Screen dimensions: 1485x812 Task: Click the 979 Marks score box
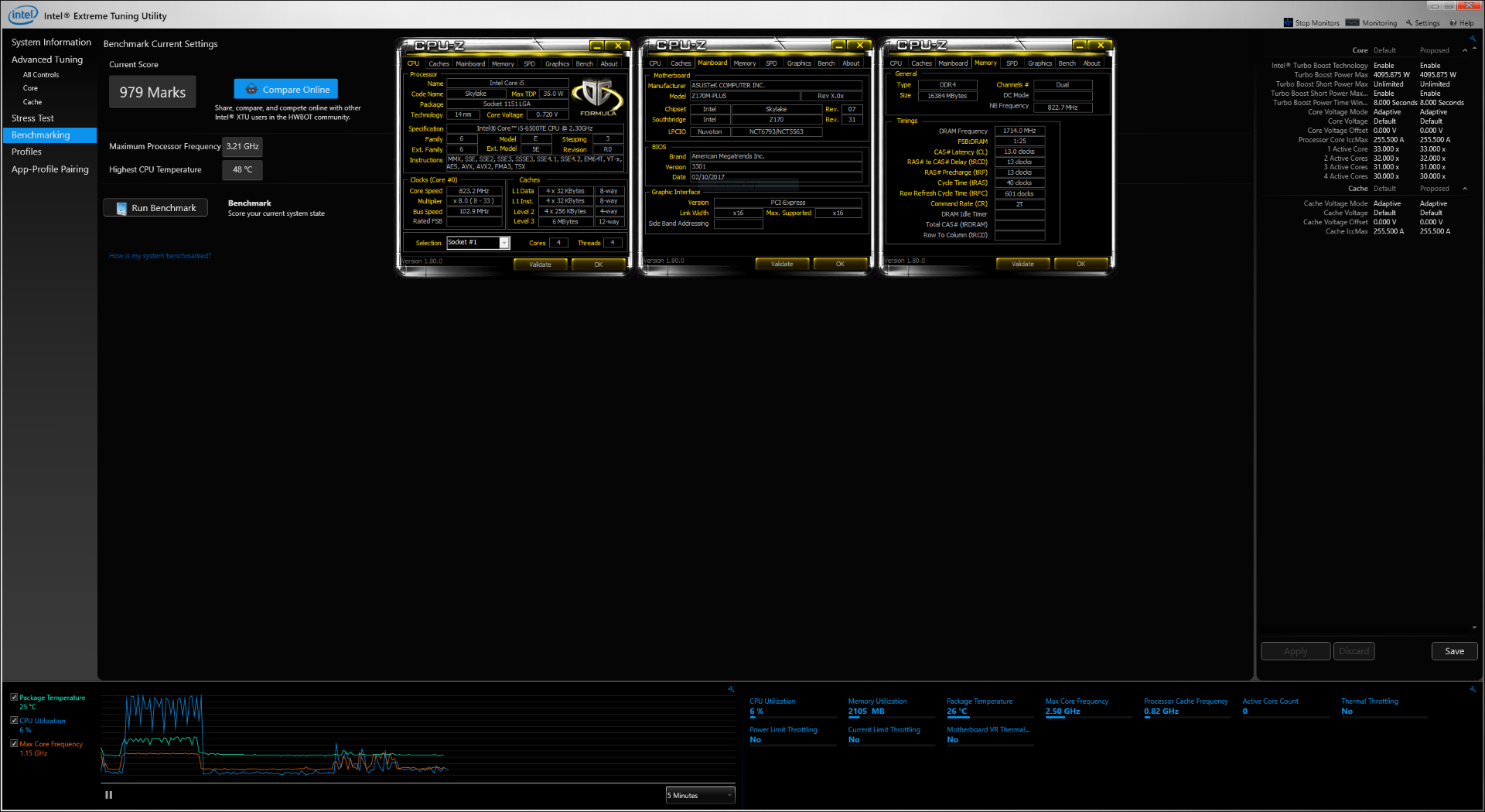(152, 92)
